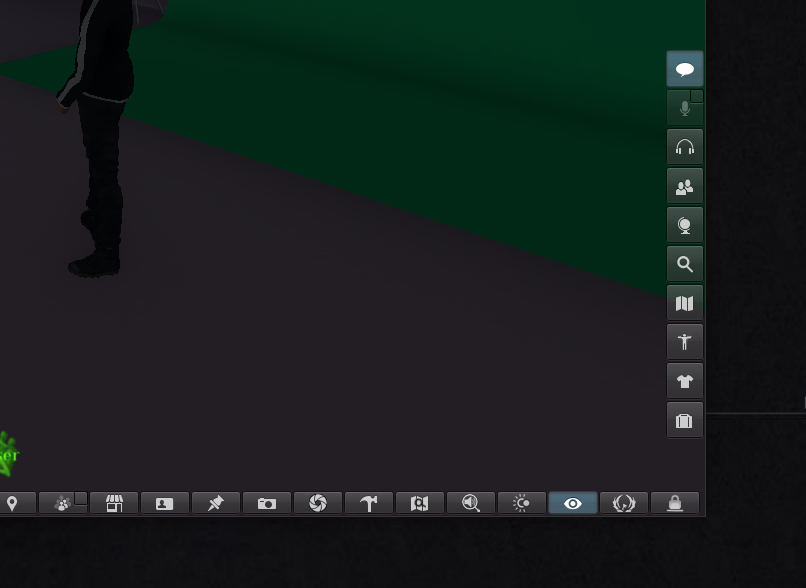Open Build tools via the hammer icon
The image size is (806, 588).
[x=369, y=503]
